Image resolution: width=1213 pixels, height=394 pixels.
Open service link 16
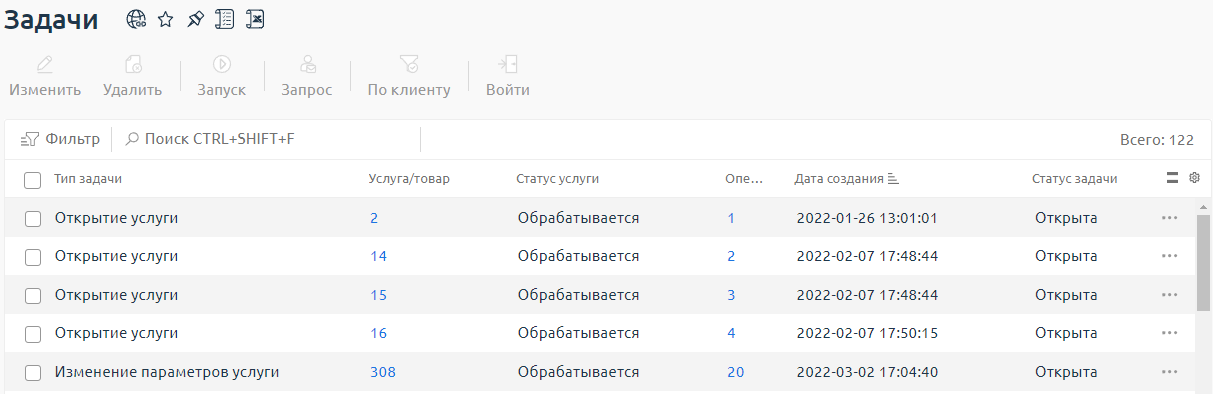pos(378,333)
